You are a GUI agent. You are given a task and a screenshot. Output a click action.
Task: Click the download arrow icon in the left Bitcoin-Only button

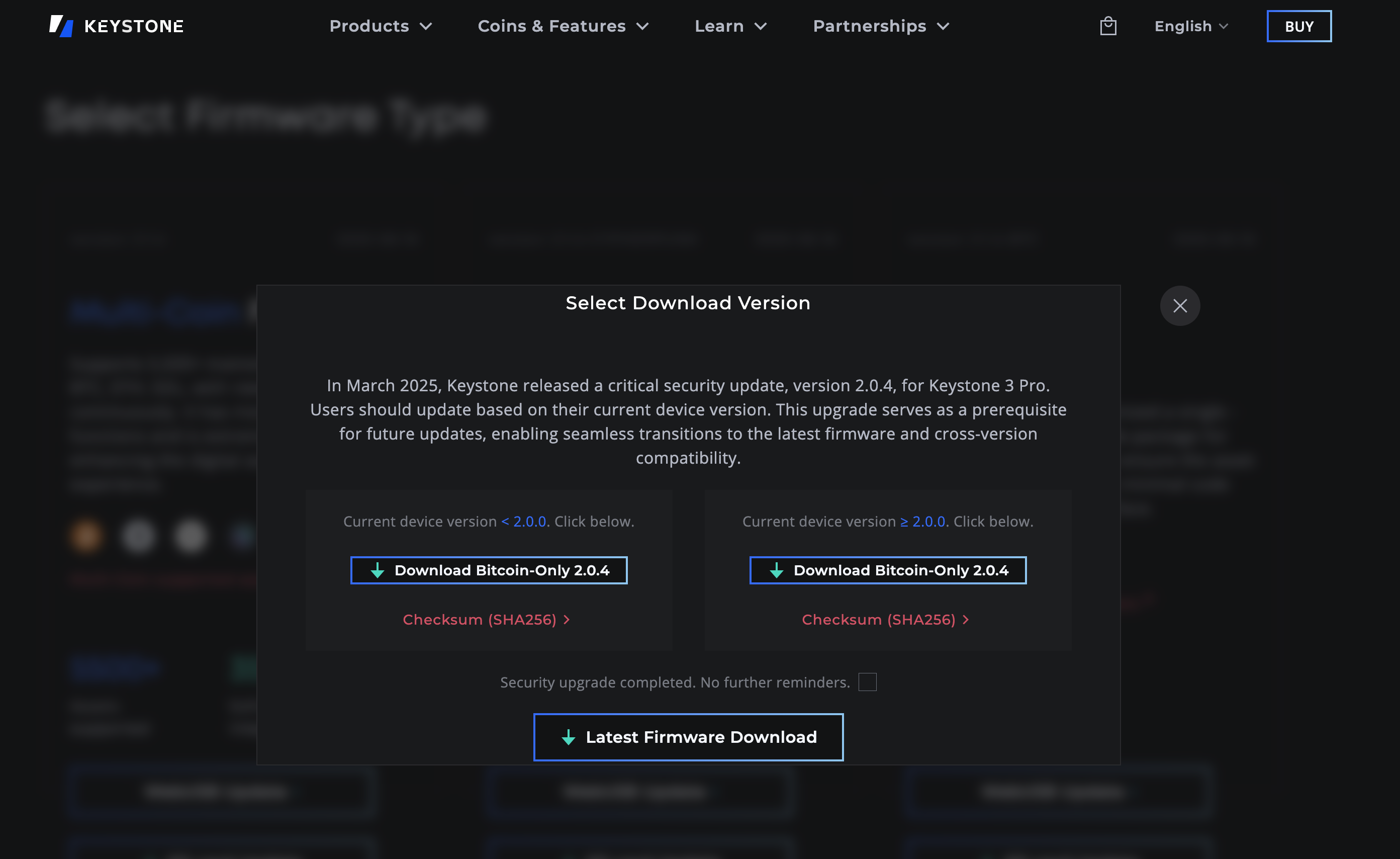378,570
